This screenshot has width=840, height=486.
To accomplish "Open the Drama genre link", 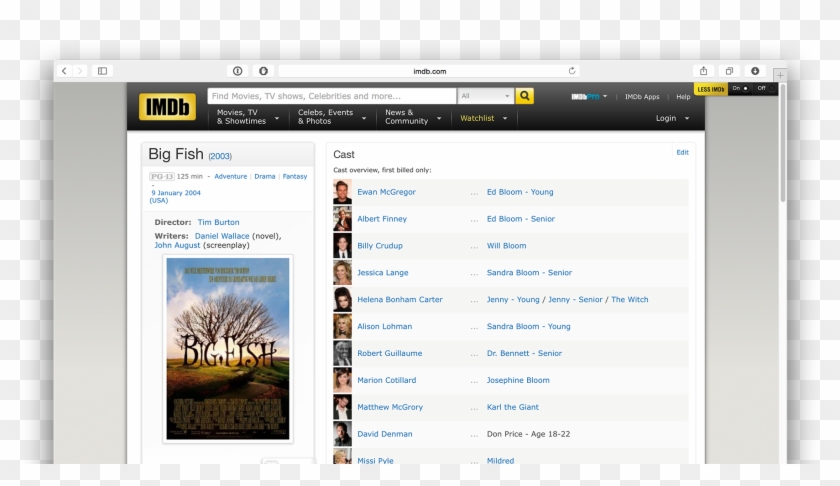I will click(265, 176).
